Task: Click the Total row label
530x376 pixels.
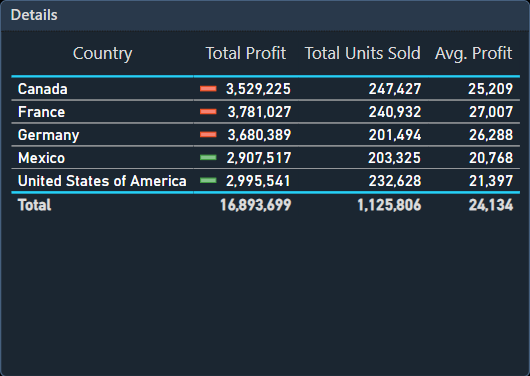Action: 34,205
